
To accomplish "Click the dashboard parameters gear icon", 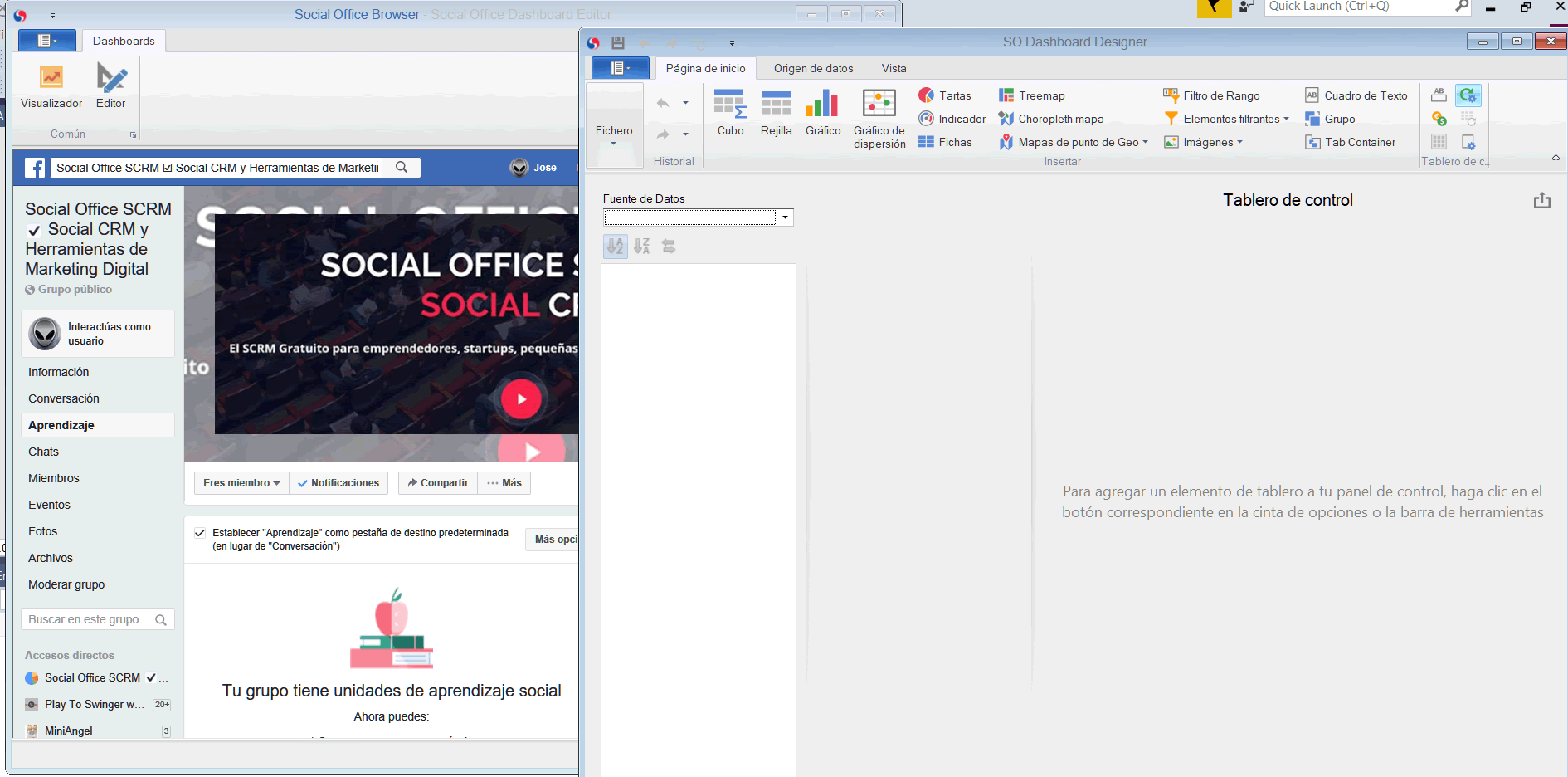I will pos(1468,142).
